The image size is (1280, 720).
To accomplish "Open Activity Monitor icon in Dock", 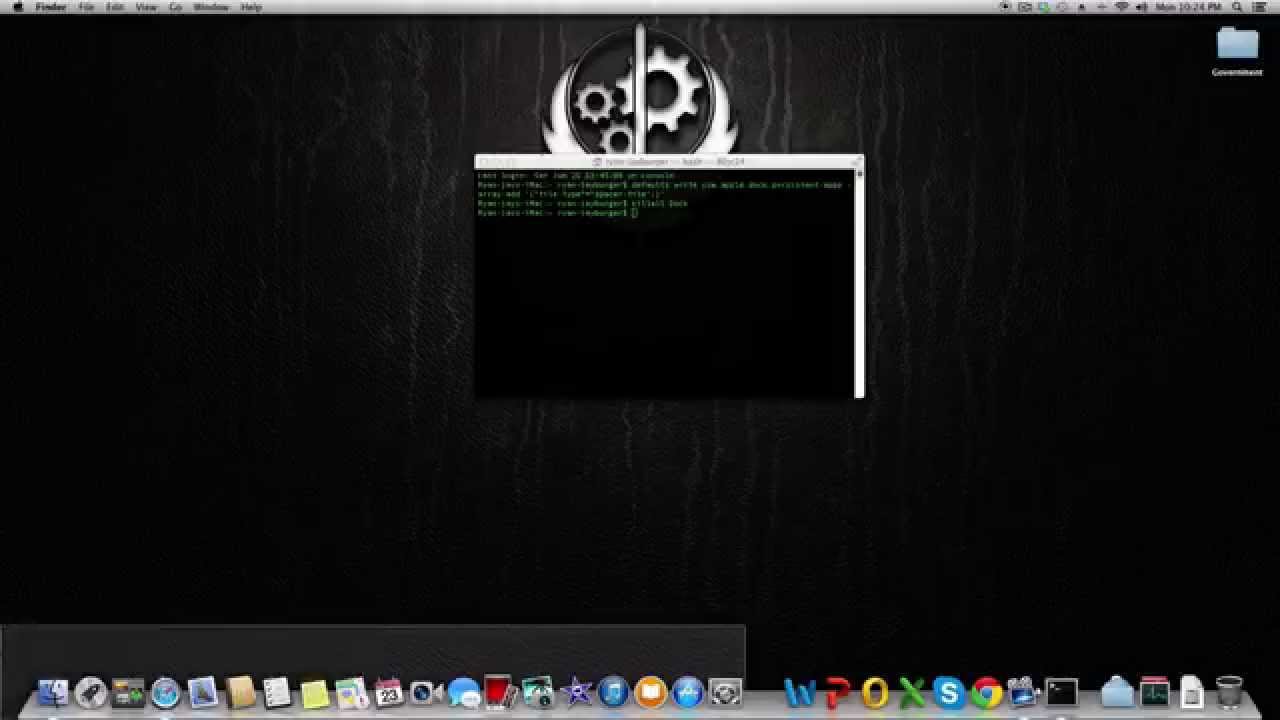I will (1155, 692).
